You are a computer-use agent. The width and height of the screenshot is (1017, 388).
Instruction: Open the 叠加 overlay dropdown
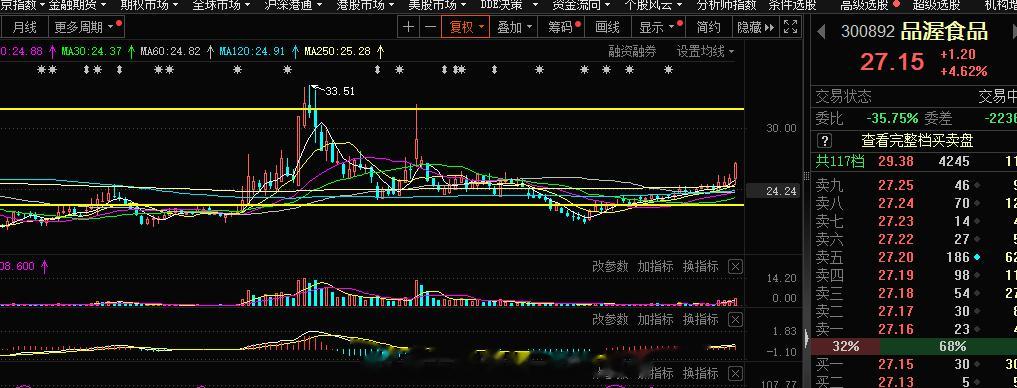point(515,27)
